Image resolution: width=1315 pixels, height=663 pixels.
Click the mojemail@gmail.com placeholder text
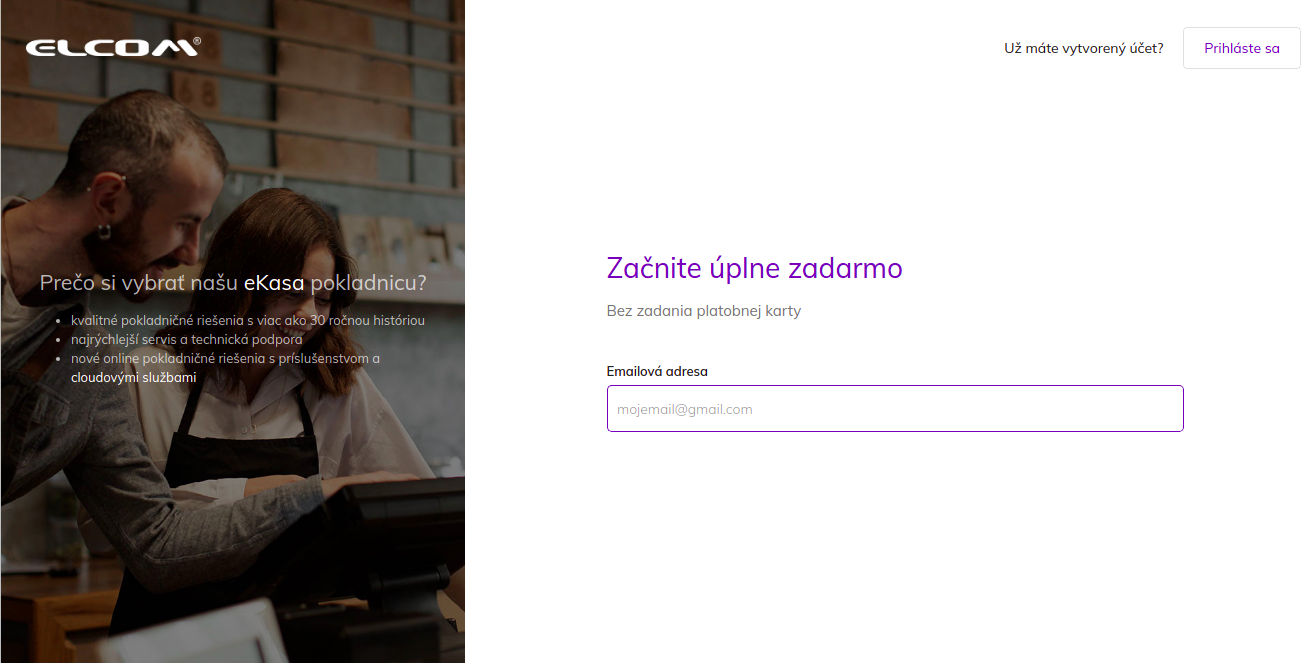click(x=685, y=410)
